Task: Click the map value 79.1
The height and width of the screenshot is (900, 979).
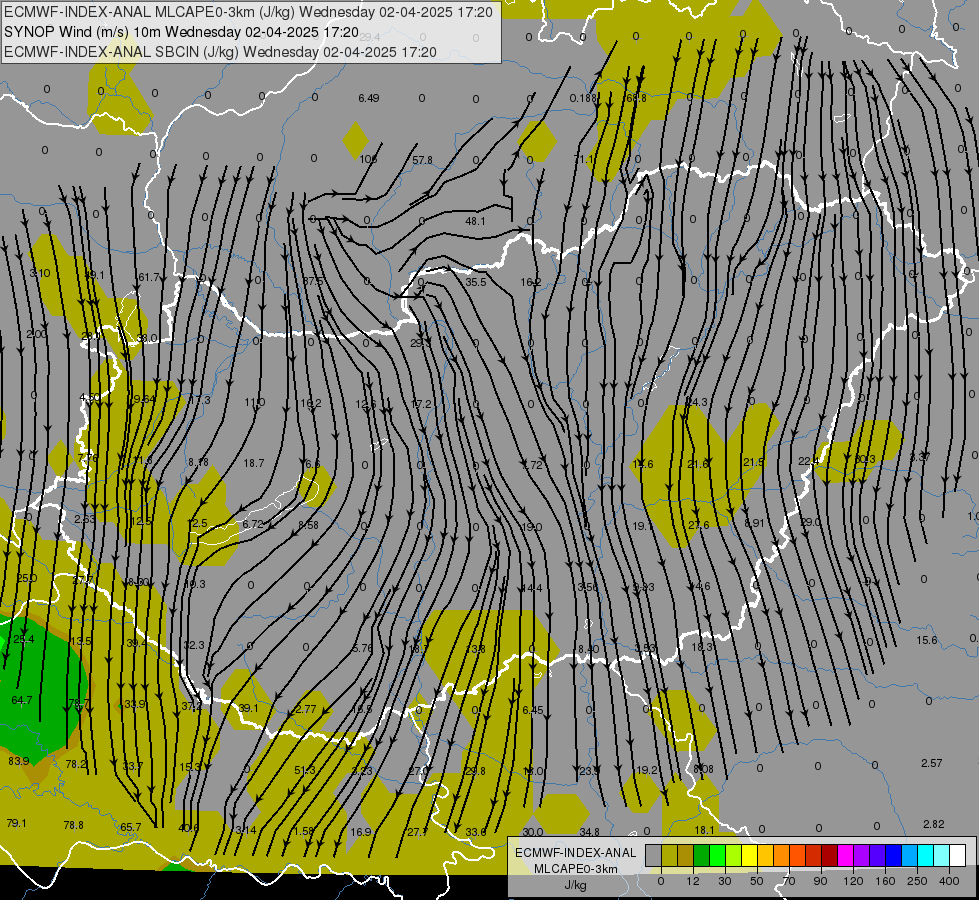Action: coord(16,823)
